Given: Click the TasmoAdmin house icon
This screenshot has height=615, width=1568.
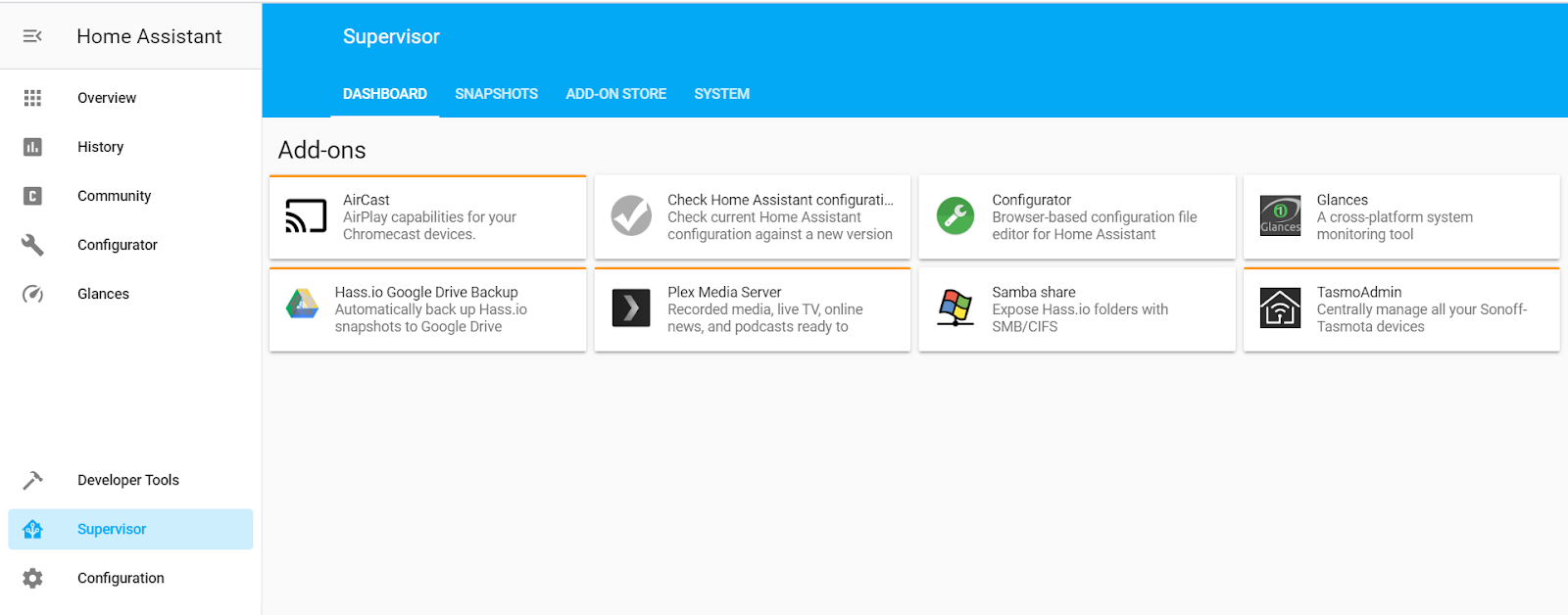Looking at the screenshot, I should pyautogui.click(x=1280, y=307).
